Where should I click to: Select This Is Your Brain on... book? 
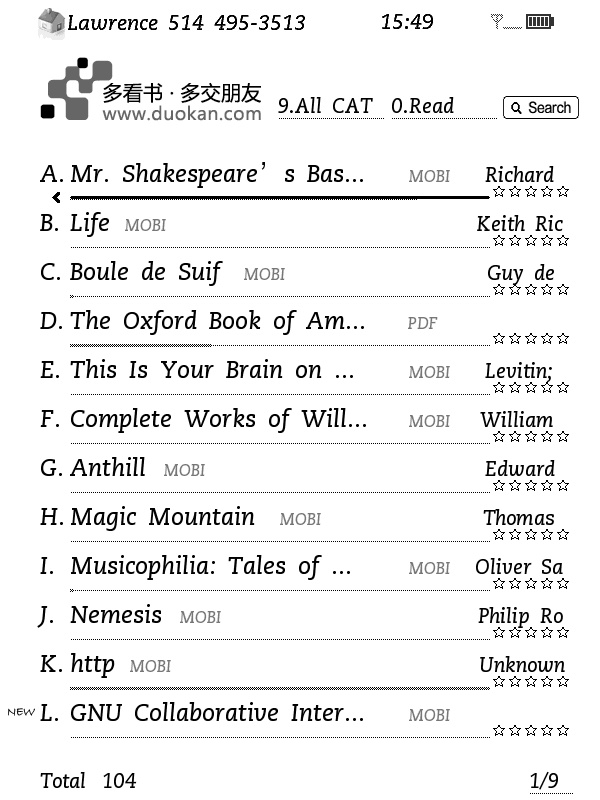coord(212,370)
